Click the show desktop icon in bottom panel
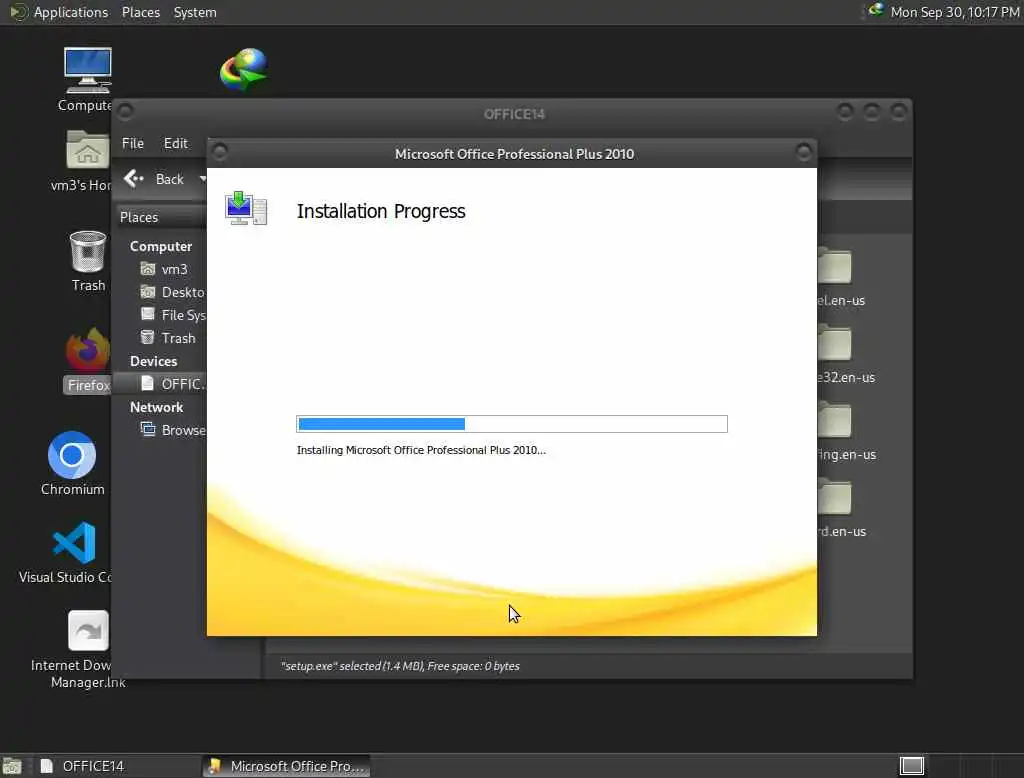 12,766
